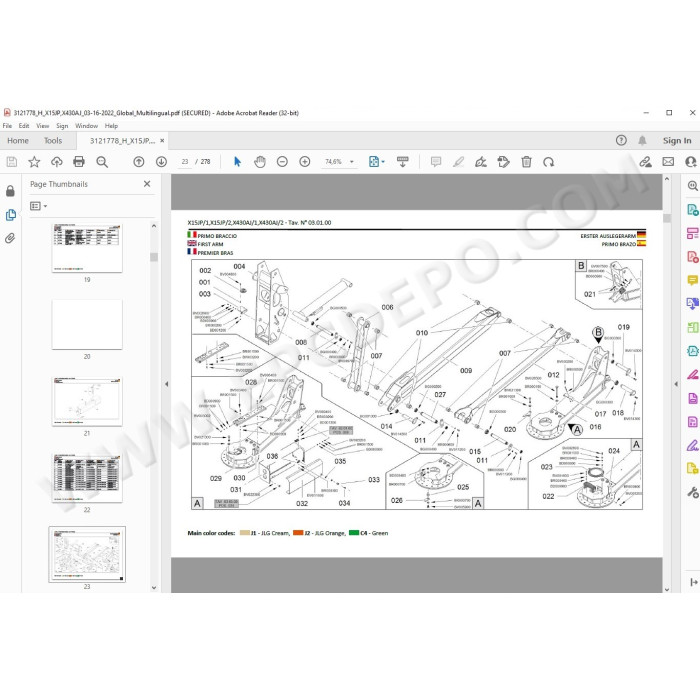This screenshot has height=700, width=700.
Task: Click the thumbnails panel scroll-down arrow
Action: pos(154,588)
